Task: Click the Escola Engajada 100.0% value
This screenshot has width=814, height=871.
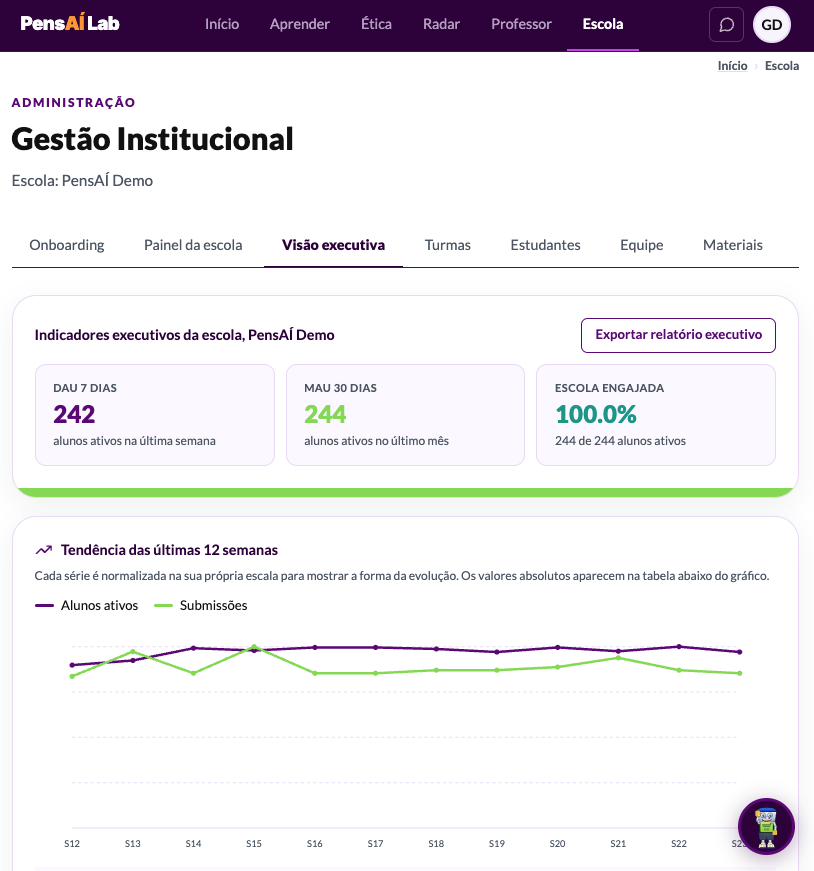Action: (x=596, y=414)
